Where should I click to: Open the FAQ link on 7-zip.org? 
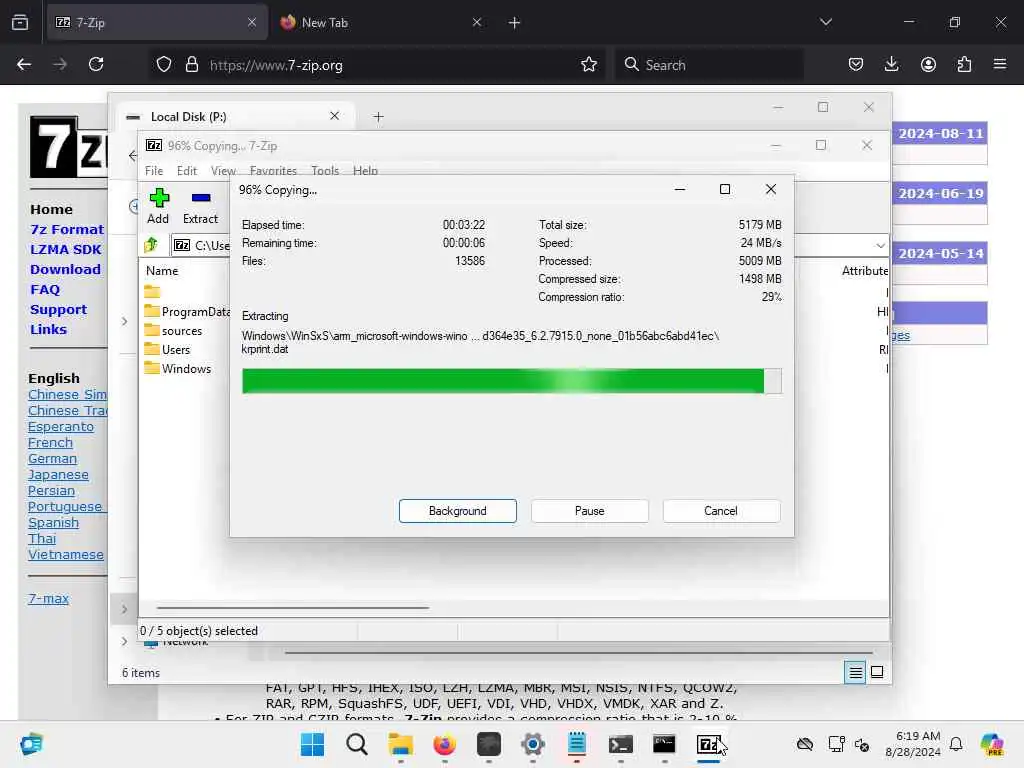(x=45, y=289)
